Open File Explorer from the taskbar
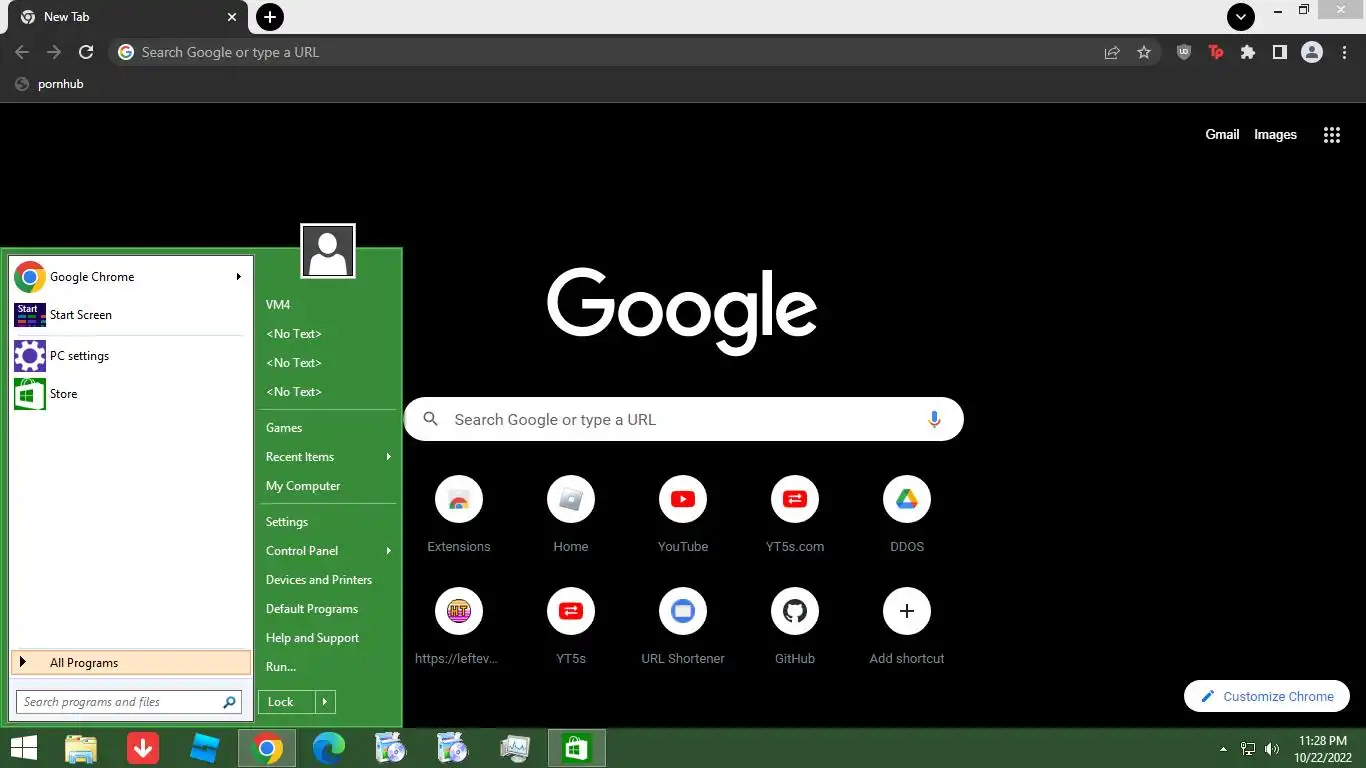Screen dimensions: 1366x768 tap(81, 748)
